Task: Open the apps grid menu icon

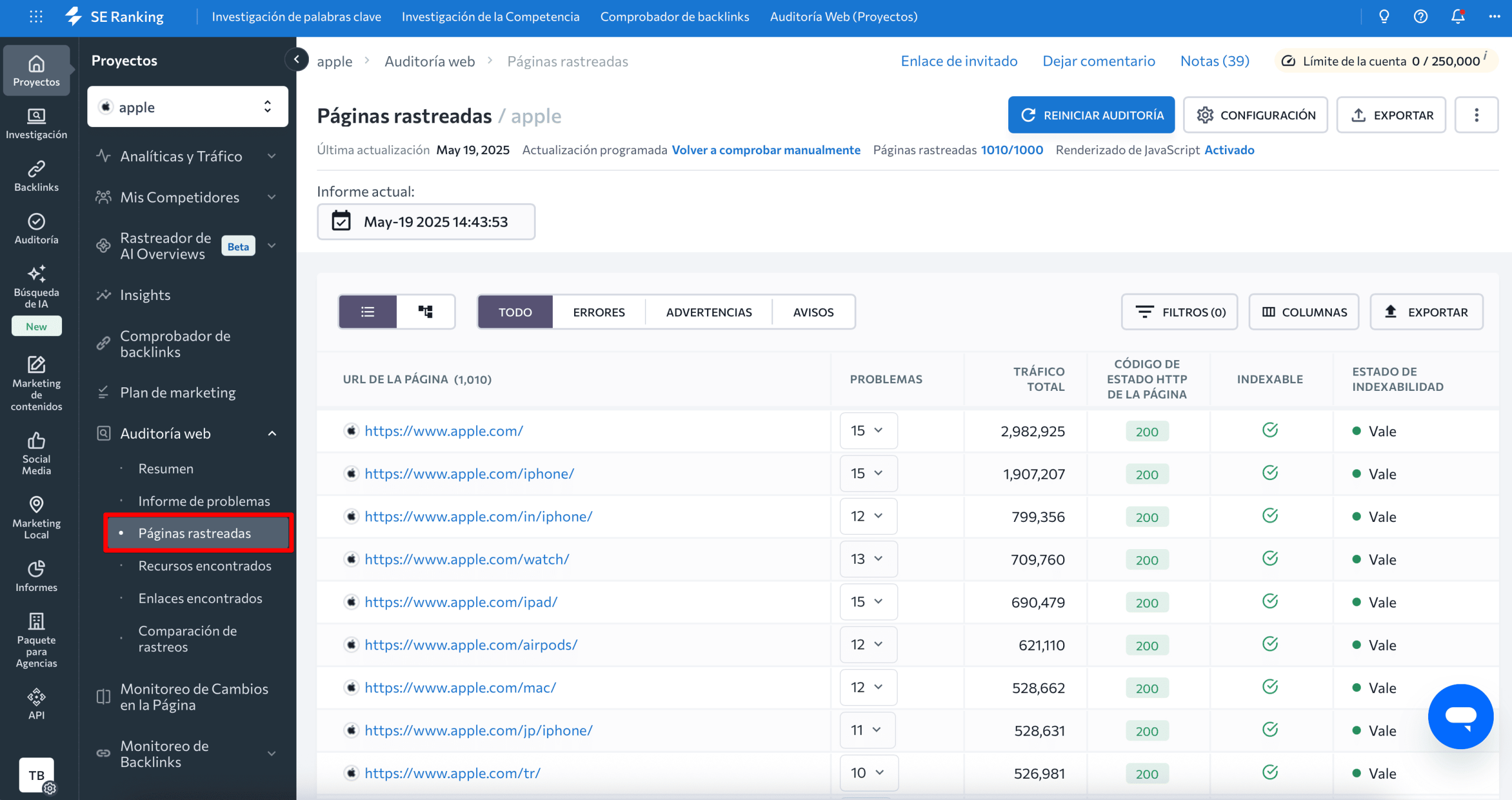Action: 36,17
